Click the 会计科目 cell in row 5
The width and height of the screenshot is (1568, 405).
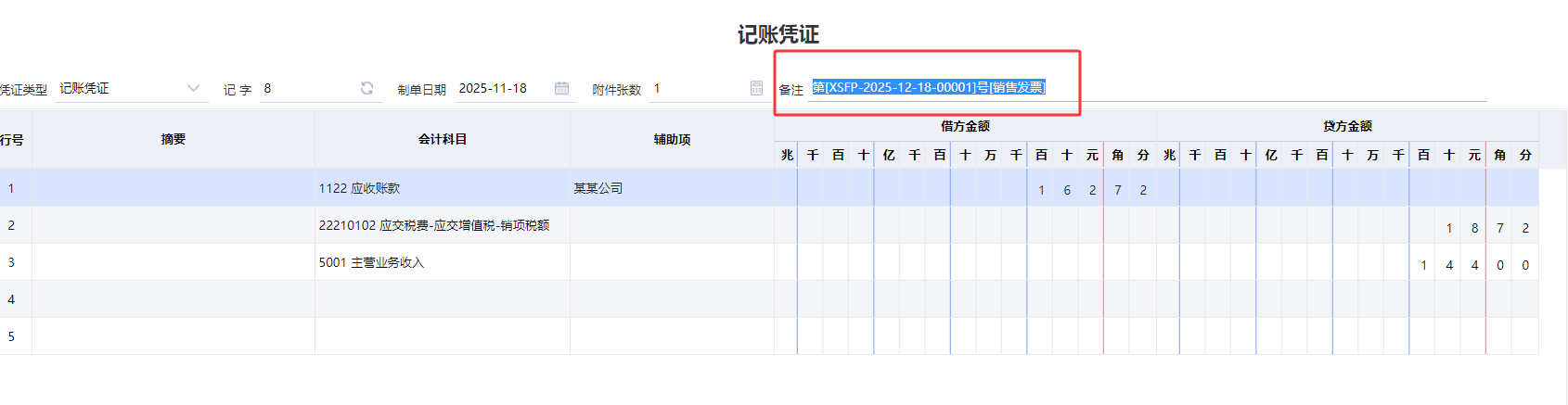(443, 336)
